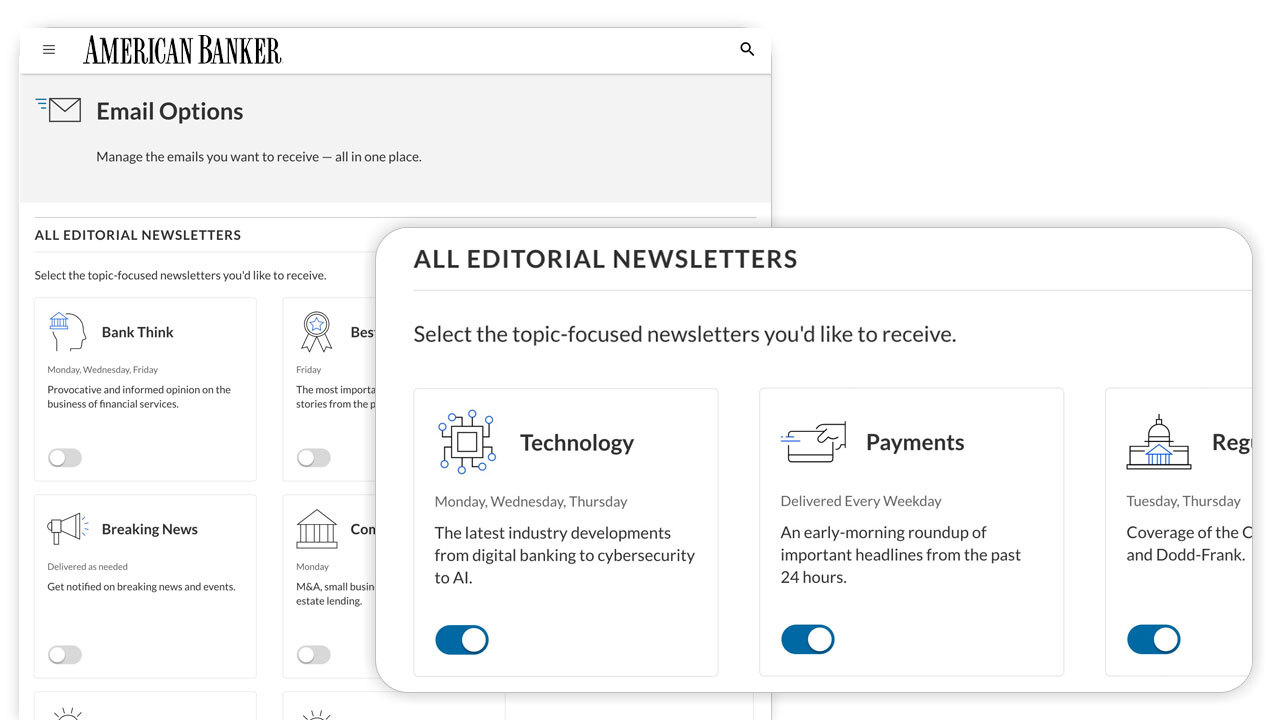1280x720 pixels.
Task: Click the Email Options envelope icon
Action: click(58, 109)
